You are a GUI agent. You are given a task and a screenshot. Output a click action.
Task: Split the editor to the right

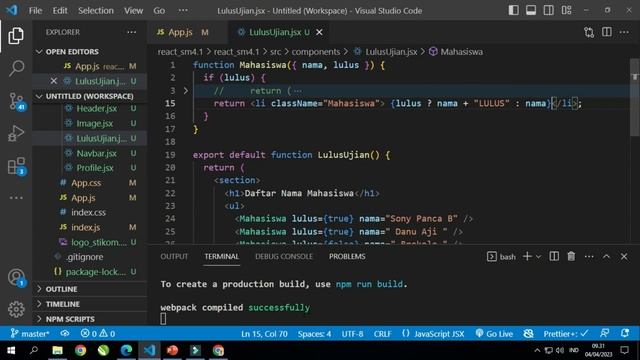(x=607, y=32)
